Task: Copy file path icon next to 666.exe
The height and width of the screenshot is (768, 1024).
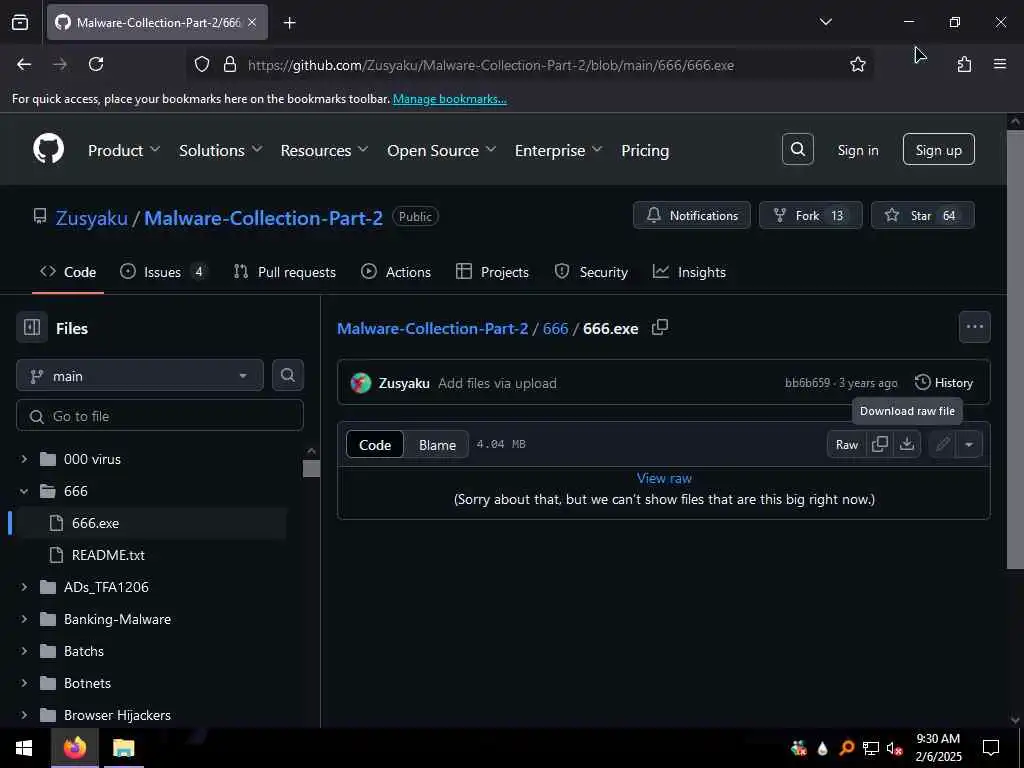Action: (x=660, y=327)
